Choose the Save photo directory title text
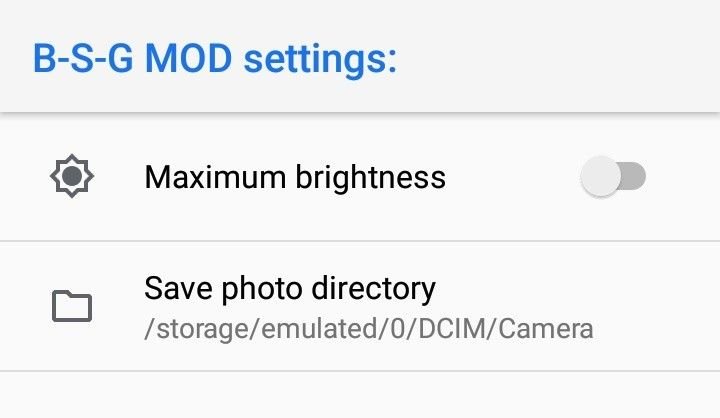Viewport: 720px width, 418px height. [x=290, y=289]
